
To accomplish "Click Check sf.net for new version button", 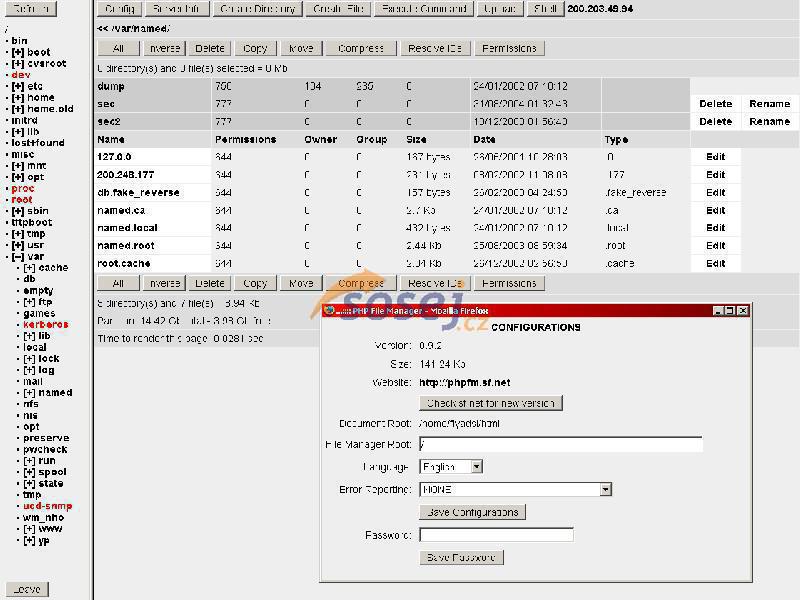I will point(491,403).
